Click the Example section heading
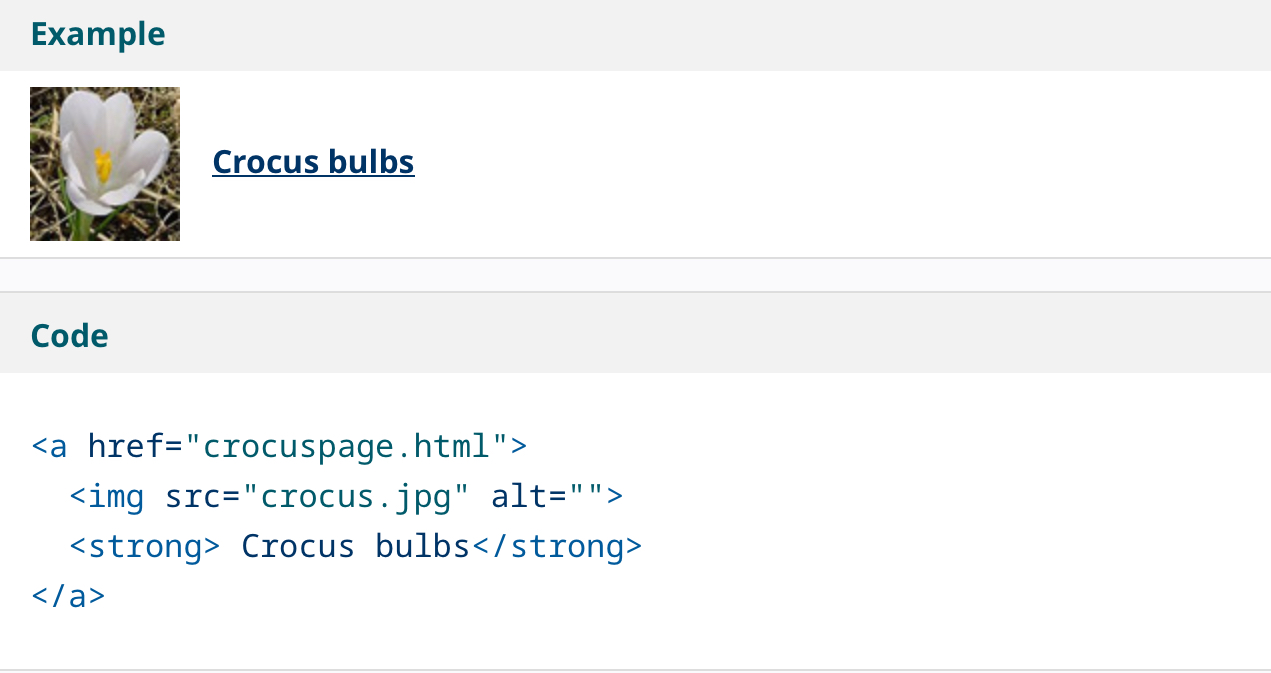This screenshot has width=1271, height=673. click(98, 34)
